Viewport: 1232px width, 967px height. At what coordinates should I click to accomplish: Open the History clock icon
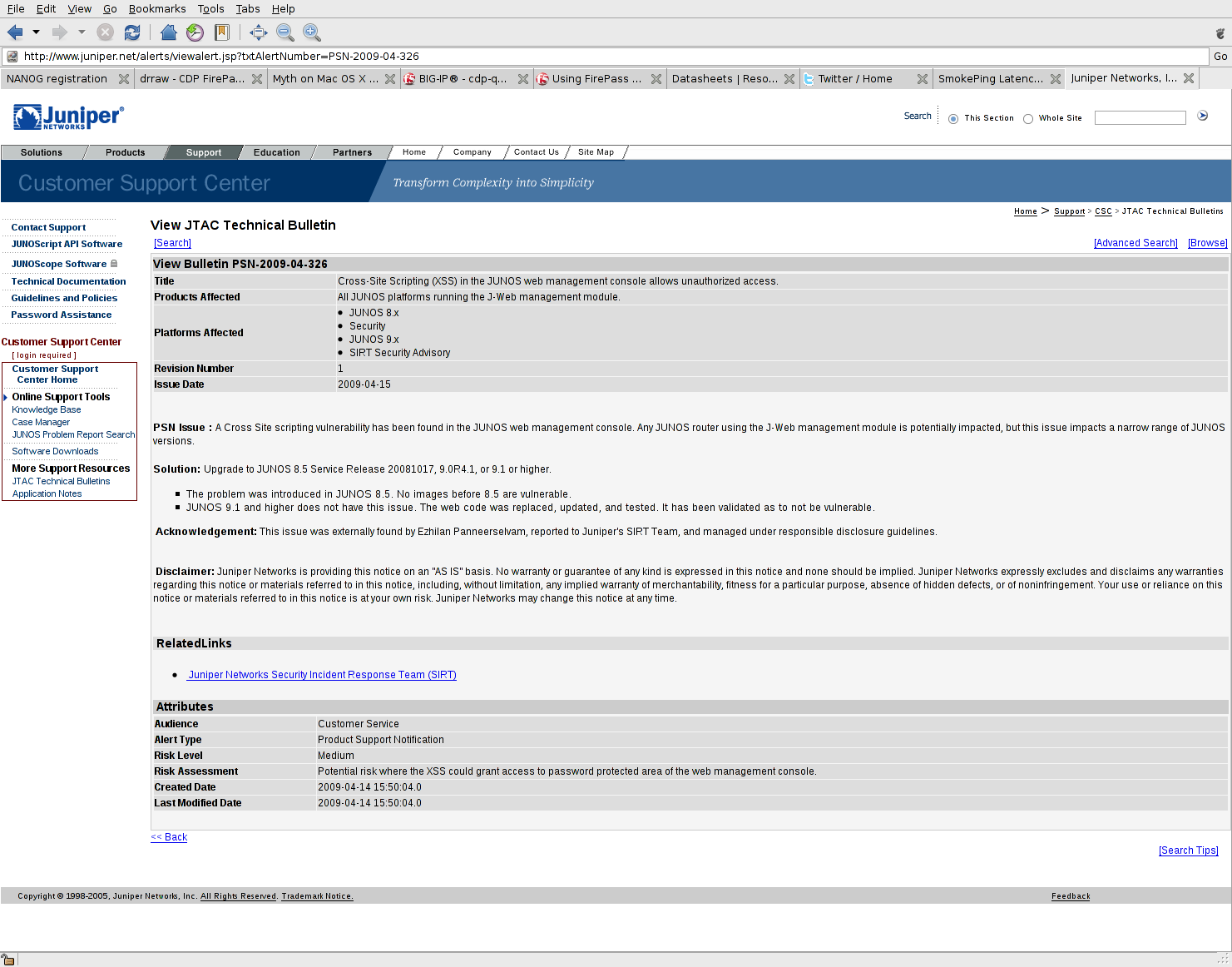point(195,32)
